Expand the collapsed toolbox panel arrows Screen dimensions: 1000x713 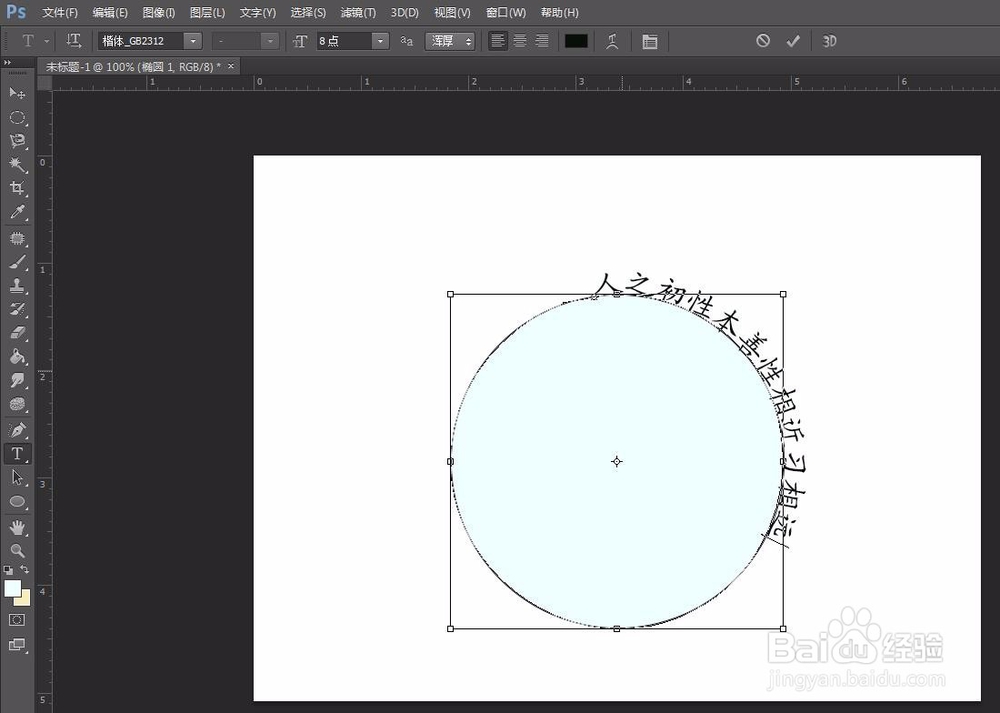coord(7,62)
